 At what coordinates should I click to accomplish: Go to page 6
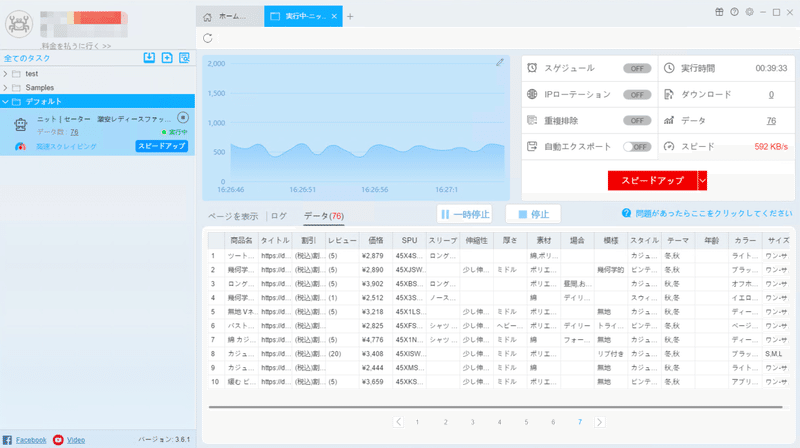pyautogui.click(x=553, y=422)
